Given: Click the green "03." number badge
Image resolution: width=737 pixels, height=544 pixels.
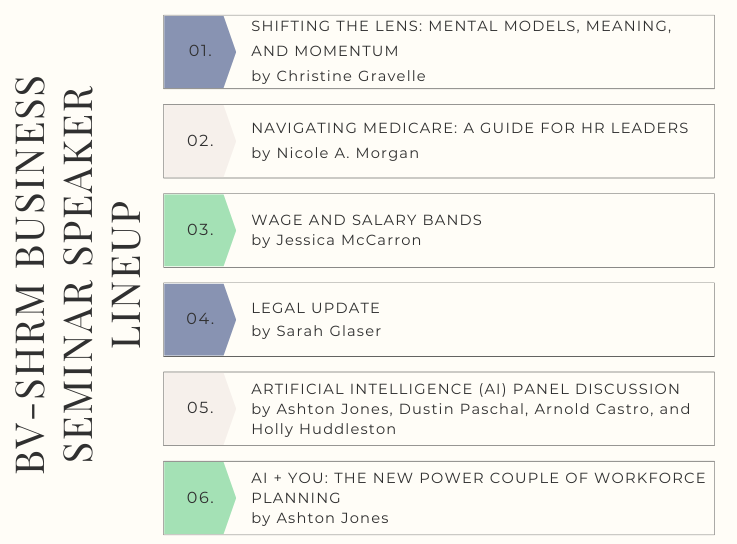Looking at the screenshot, I should (199, 230).
